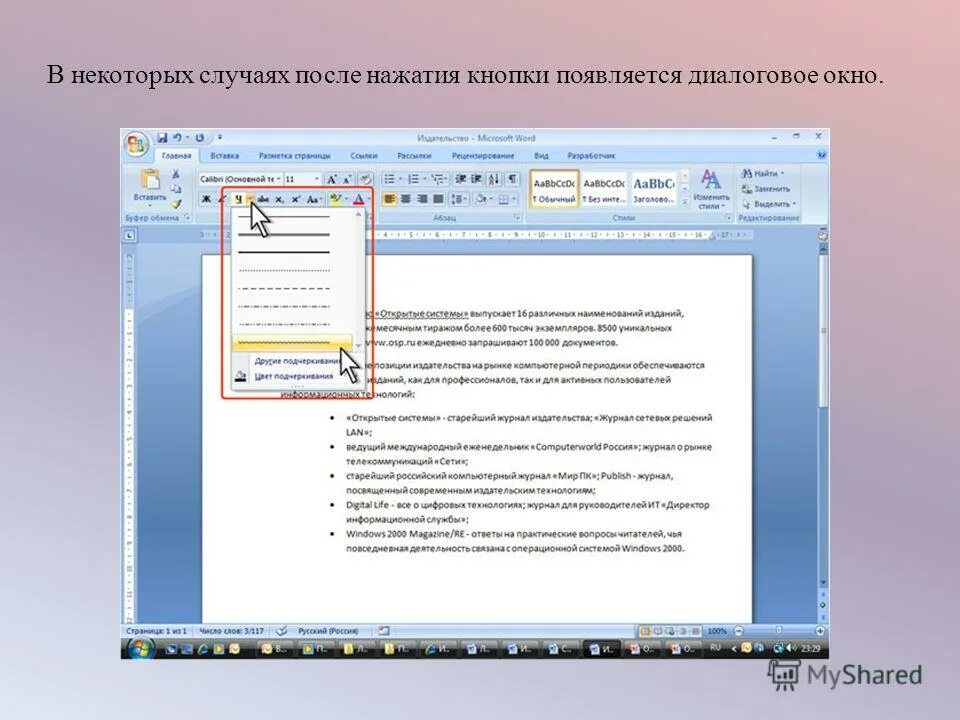Click the Найти find button
Screen dimensions: 960x720
(763, 174)
